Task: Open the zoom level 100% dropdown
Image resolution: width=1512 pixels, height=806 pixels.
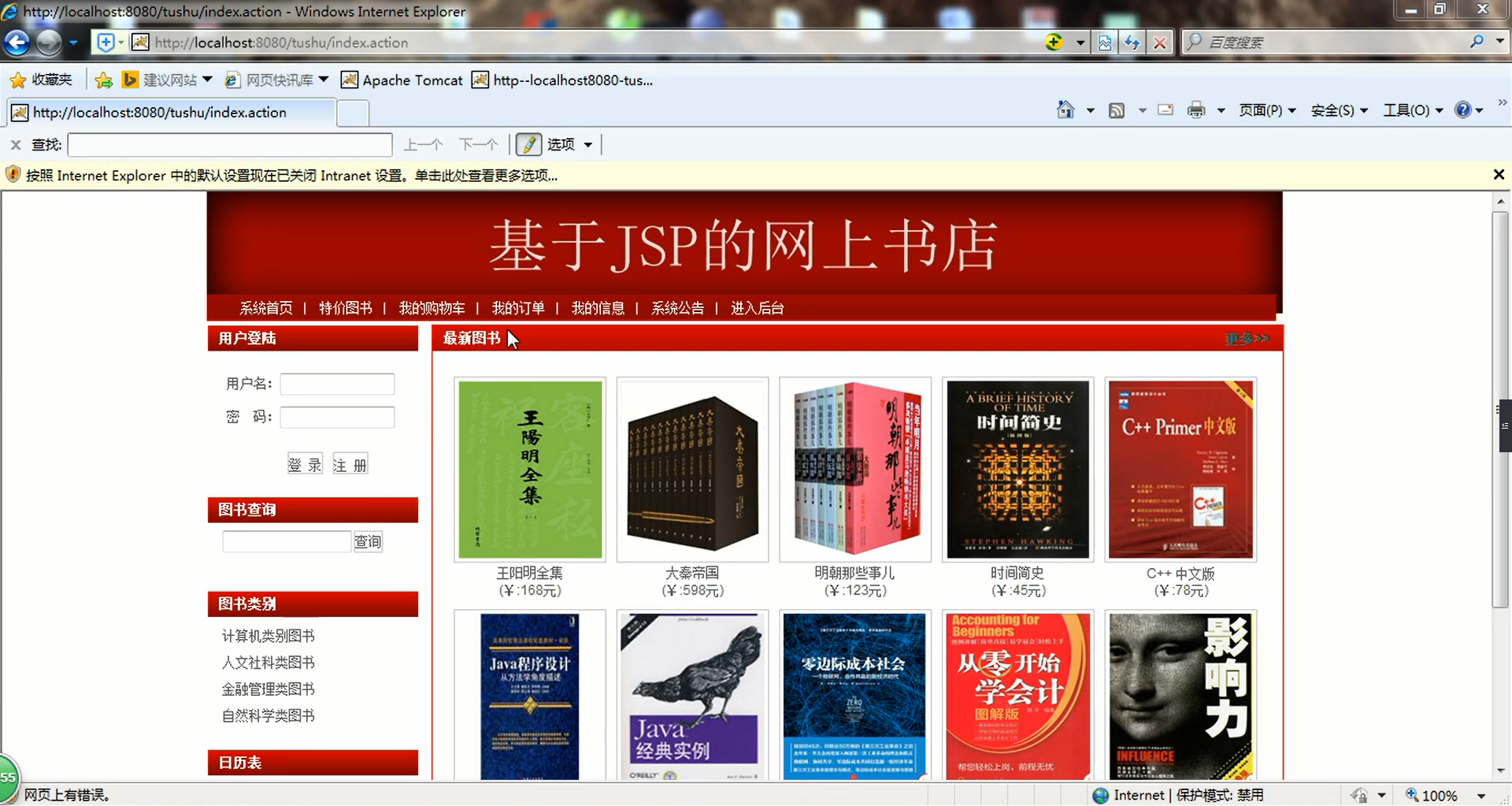Action: point(1481,796)
